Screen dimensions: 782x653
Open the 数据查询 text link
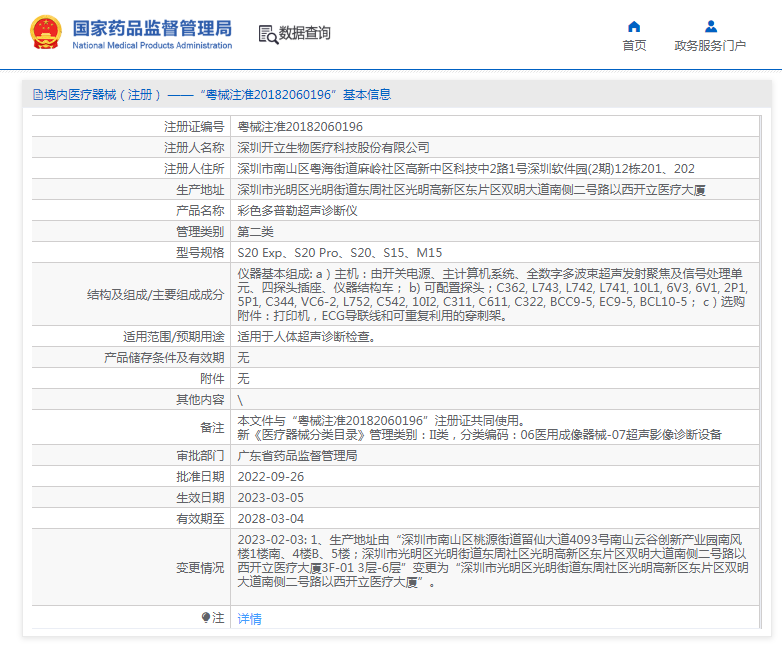pyautogui.click(x=304, y=33)
